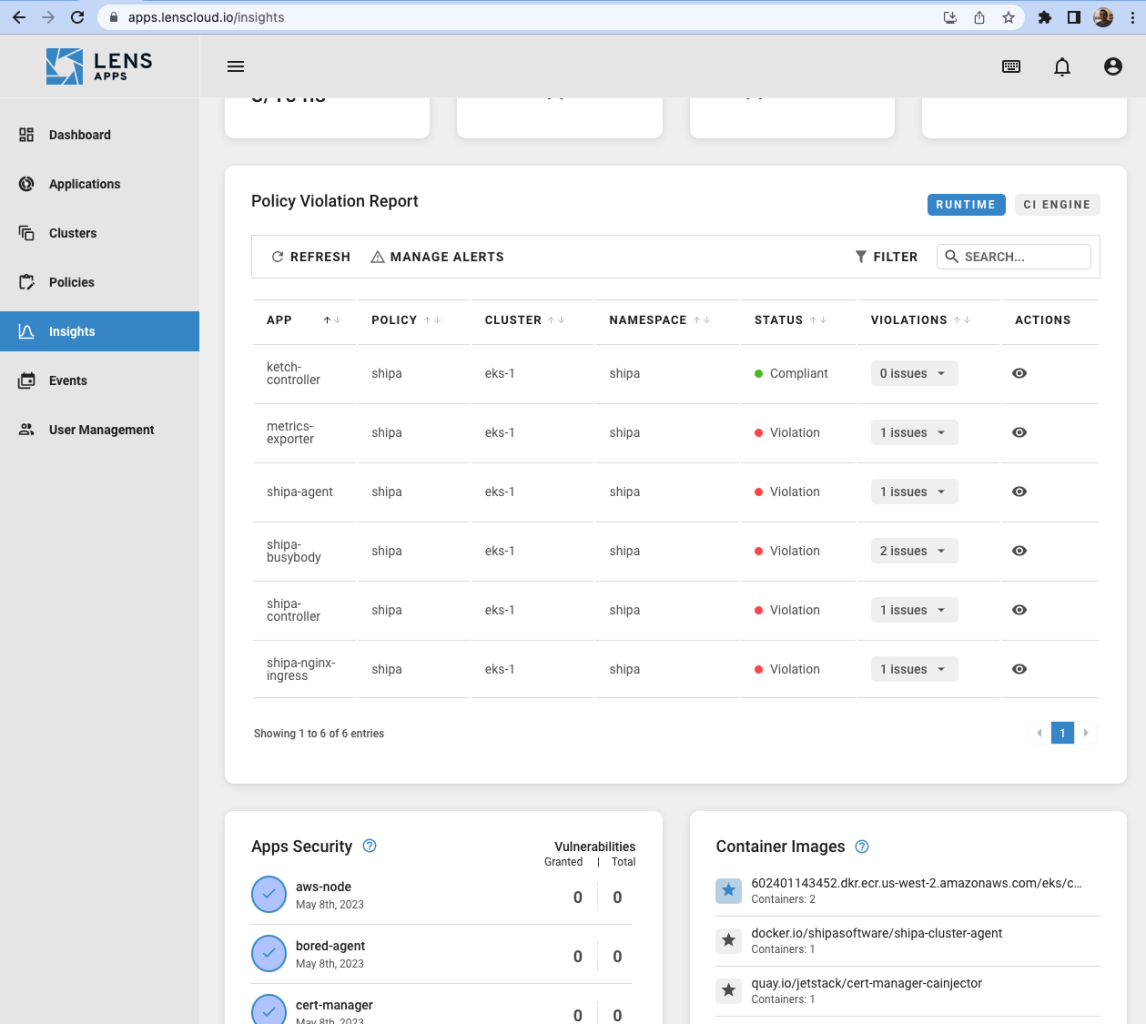Toggle browser side panel icon
The height and width of the screenshot is (1024, 1146).
click(1074, 18)
